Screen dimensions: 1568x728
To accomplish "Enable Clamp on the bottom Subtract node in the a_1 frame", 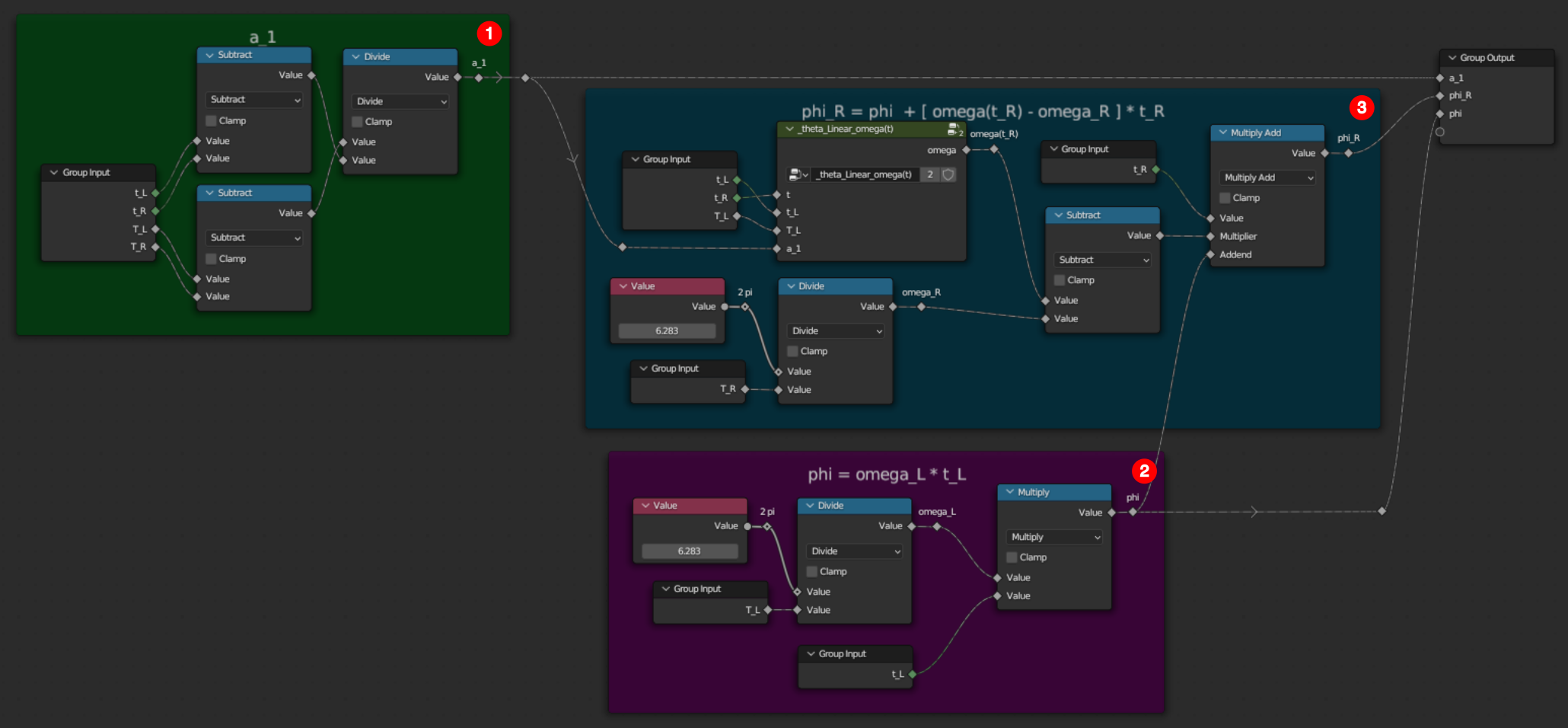I will click(212, 259).
